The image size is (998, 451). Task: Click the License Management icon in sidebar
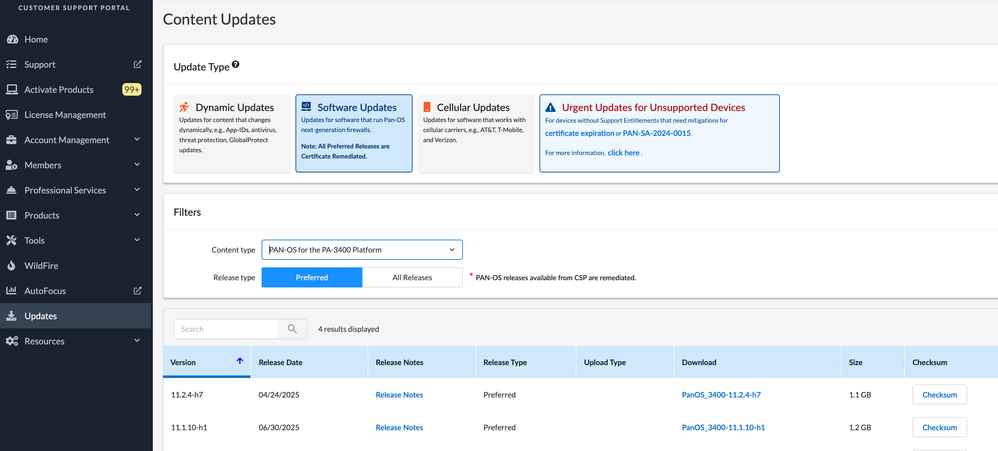tap(11, 115)
